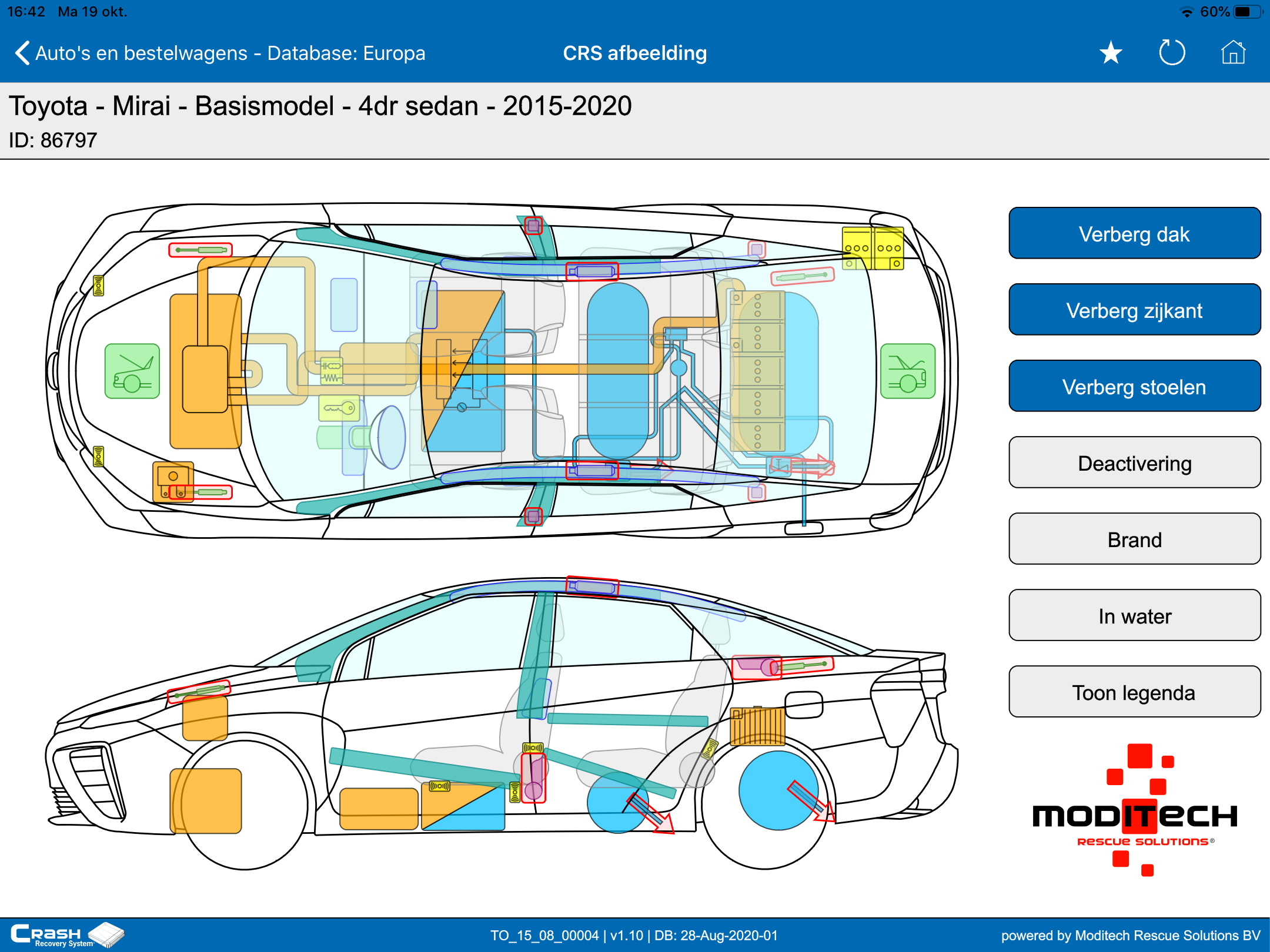The height and width of the screenshot is (952, 1270).
Task: Select red vent arrow at rear tank side
Action: click(x=811, y=800)
